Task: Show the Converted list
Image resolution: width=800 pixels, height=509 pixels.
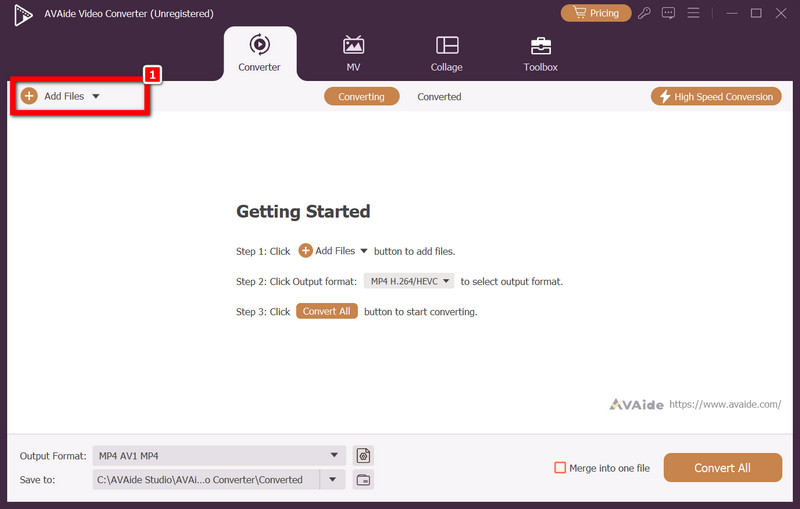Action: pyautogui.click(x=439, y=97)
